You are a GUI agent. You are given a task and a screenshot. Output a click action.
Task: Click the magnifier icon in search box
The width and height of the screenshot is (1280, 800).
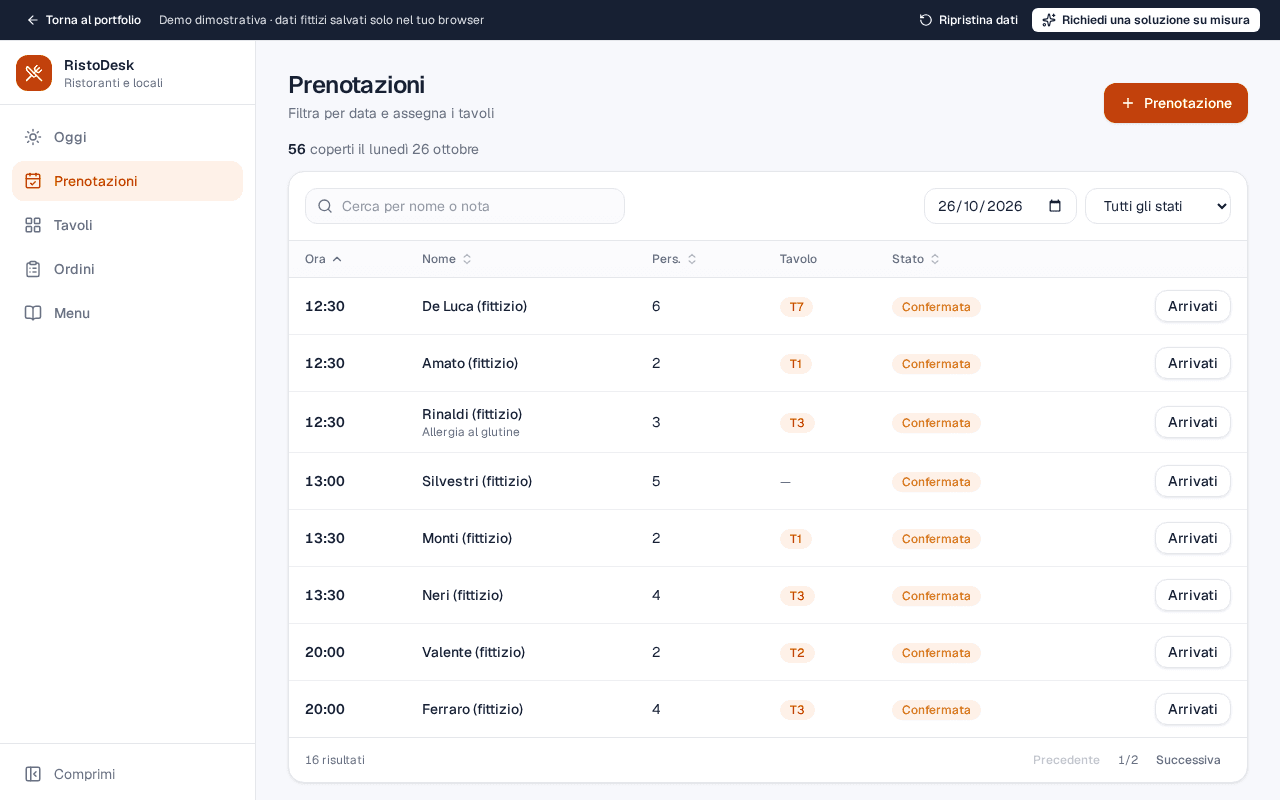[325, 206]
